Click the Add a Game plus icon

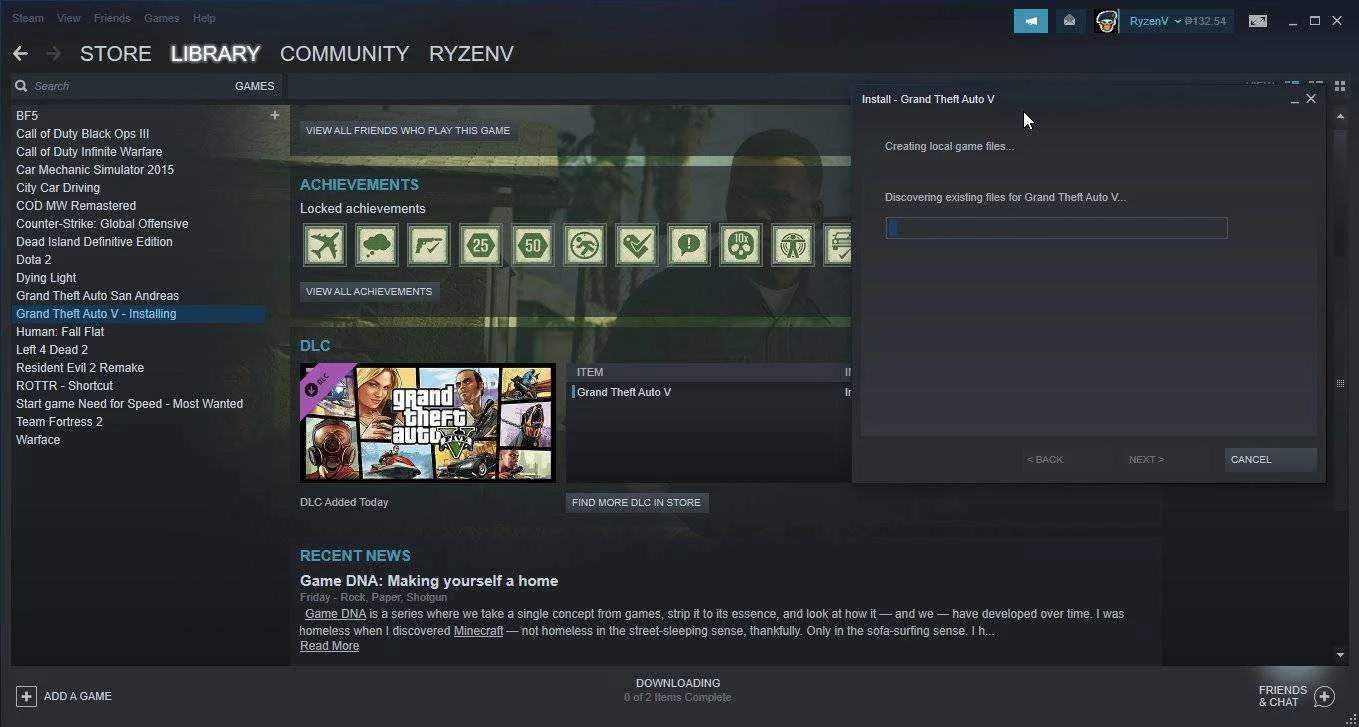(x=26, y=696)
